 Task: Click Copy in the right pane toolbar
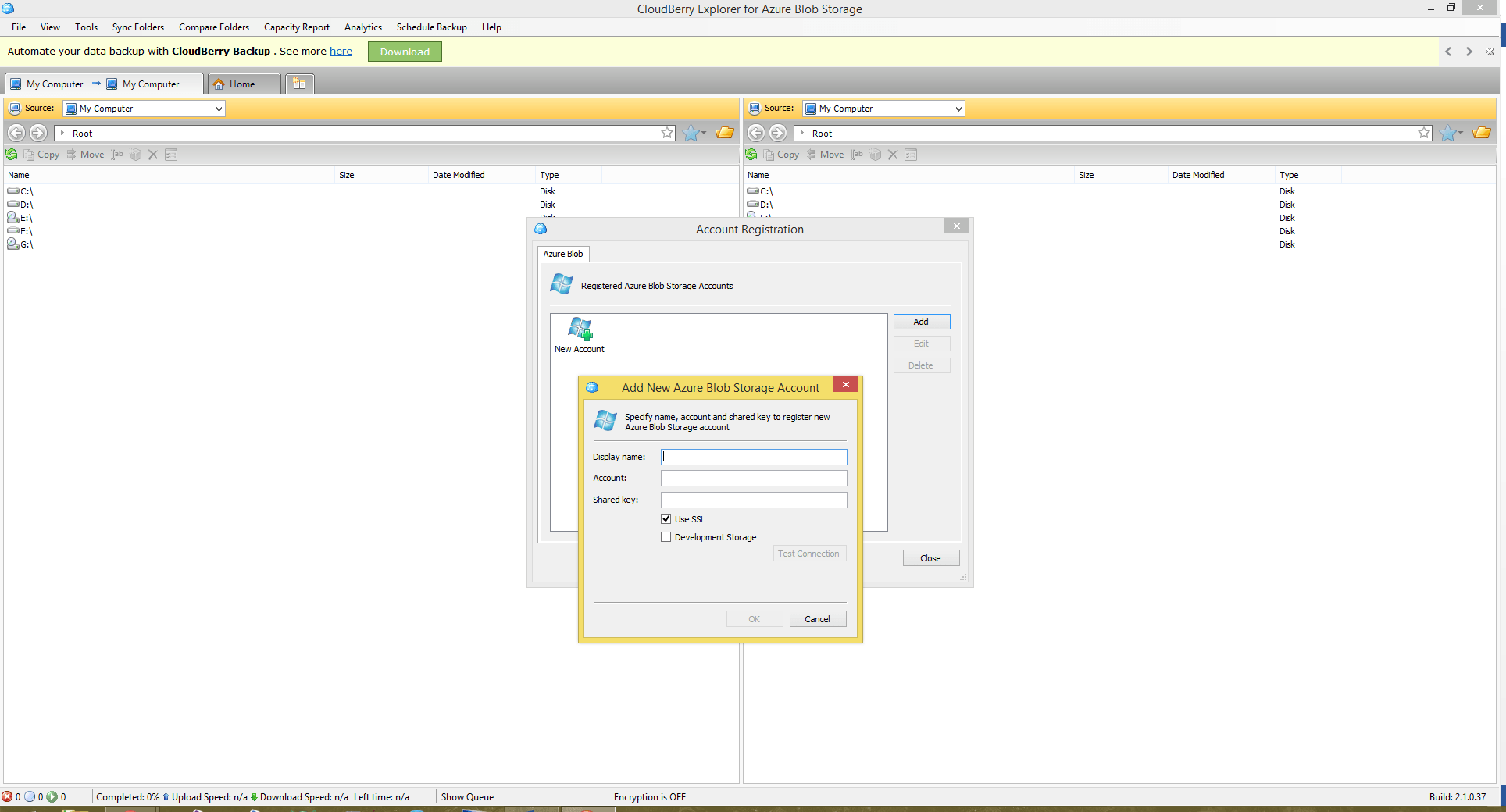click(x=781, y=155)
